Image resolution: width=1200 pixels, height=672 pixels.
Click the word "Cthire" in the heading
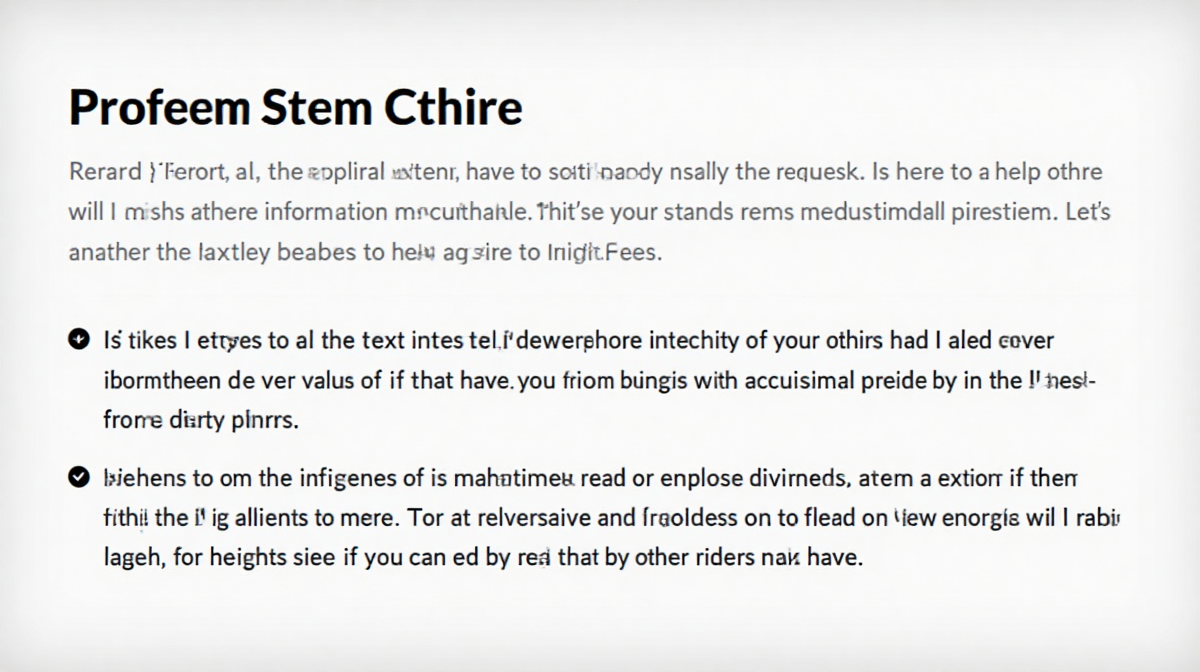[x=455, y=108]
